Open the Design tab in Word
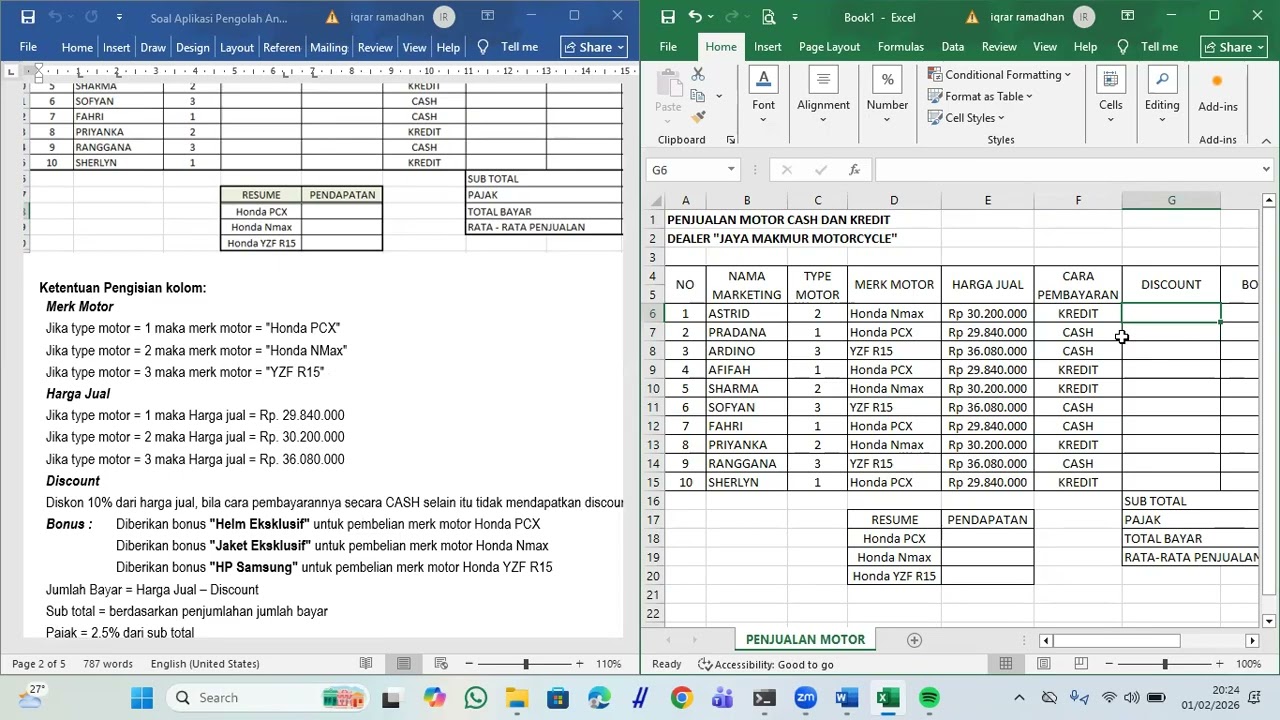The image size is (1280, 720). pos(192,47)
